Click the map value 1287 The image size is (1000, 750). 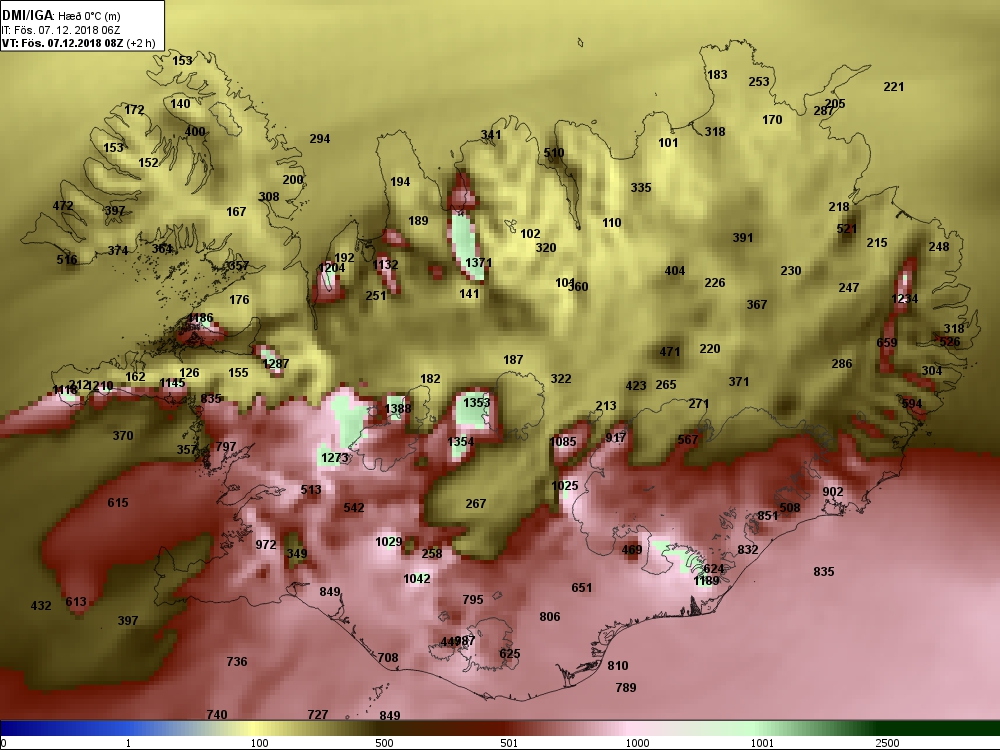(276, 364)
